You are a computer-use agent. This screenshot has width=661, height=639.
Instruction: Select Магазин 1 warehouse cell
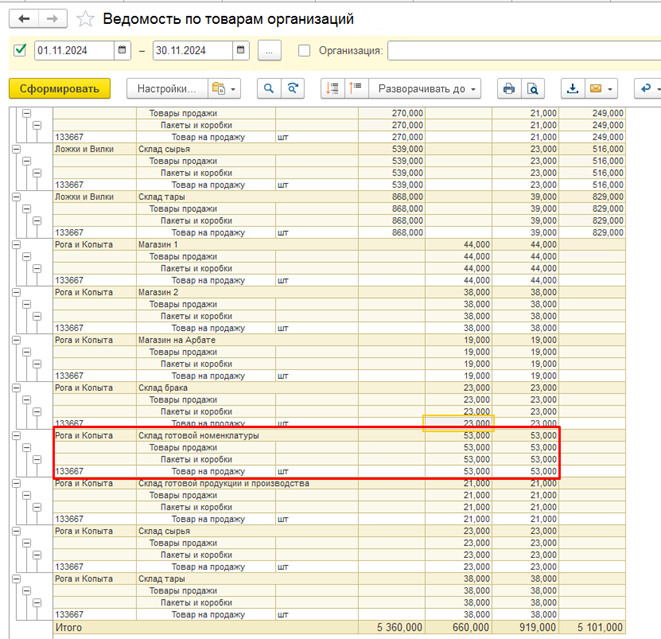(x=247, y=244)
